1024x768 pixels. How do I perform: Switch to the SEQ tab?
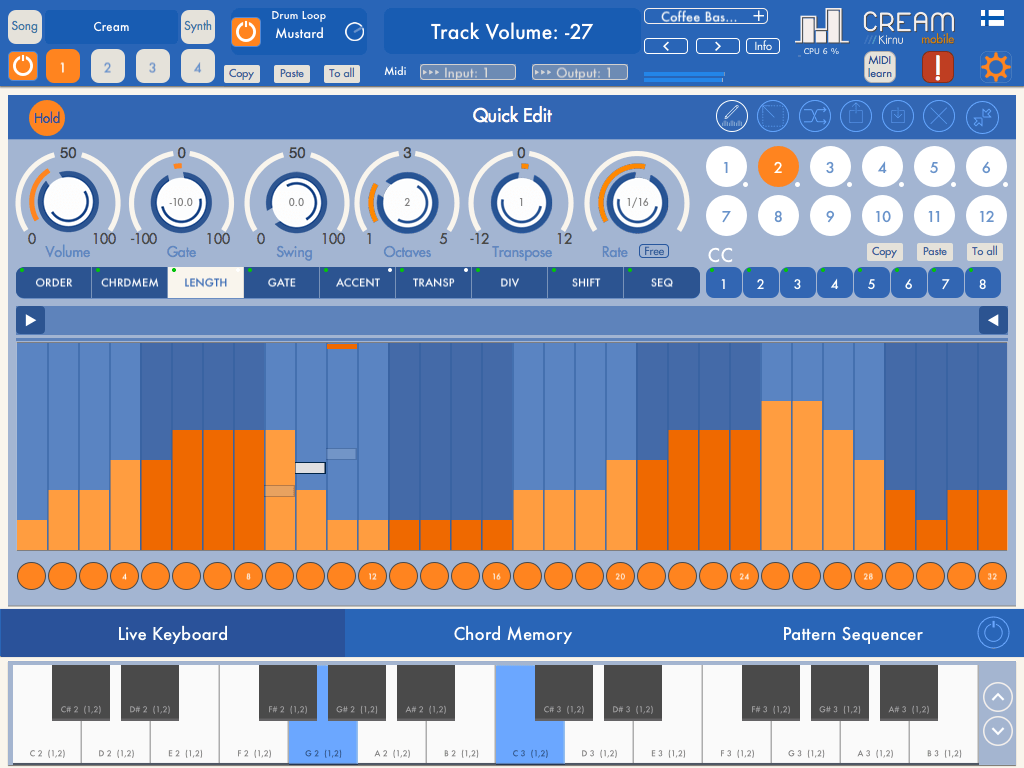coord(662,283)
